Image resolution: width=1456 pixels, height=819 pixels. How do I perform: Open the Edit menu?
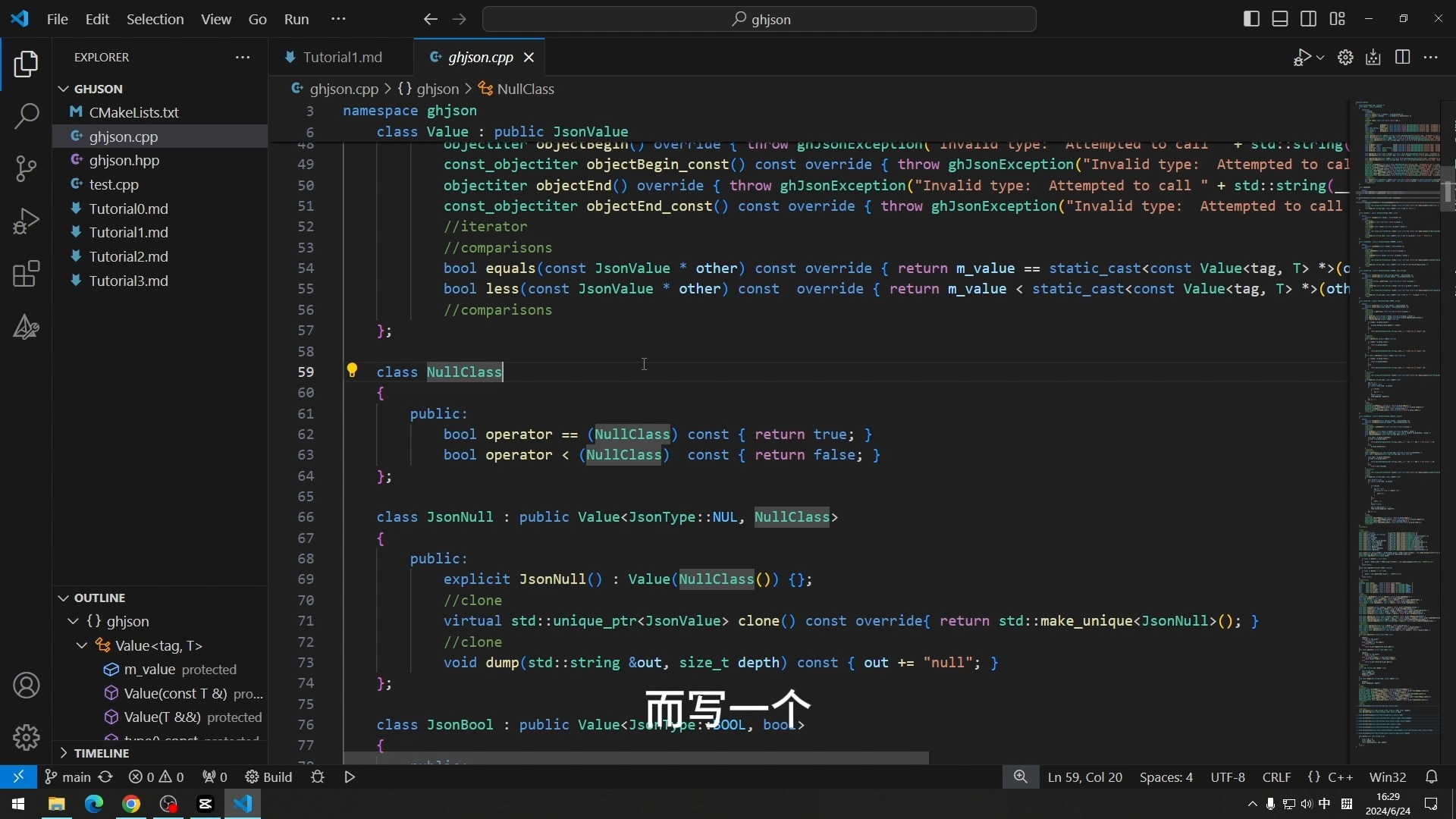tap(98, 19)
